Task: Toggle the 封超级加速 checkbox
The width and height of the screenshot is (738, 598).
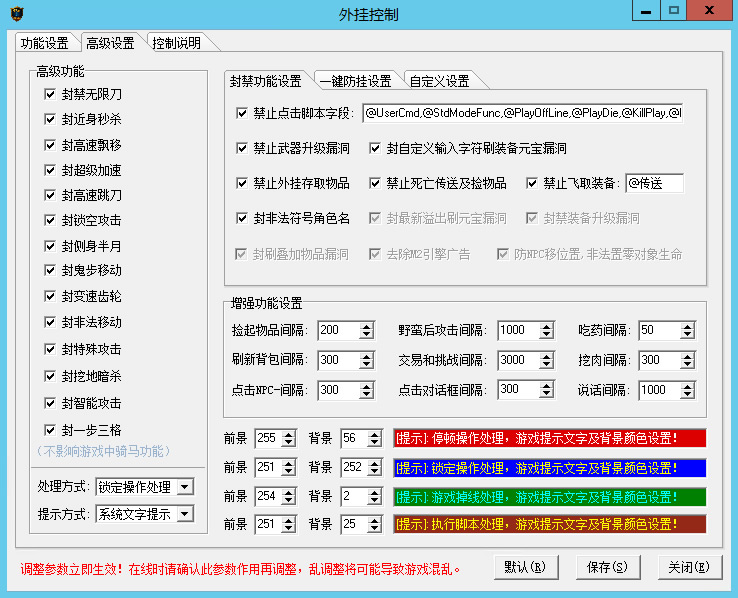Action: [49, 170]
